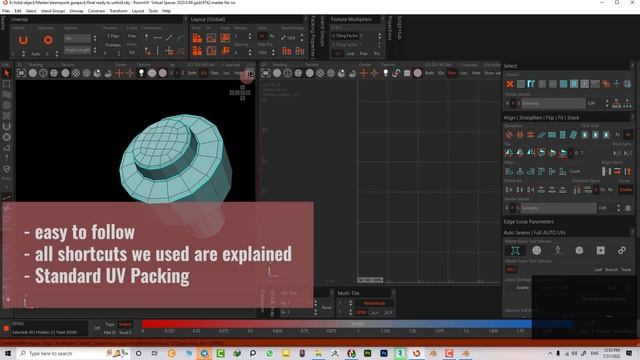Viewport: 640px width, 360px height.
Task: Click the globe icon at Select panel row end
Action: coord(627,84)
